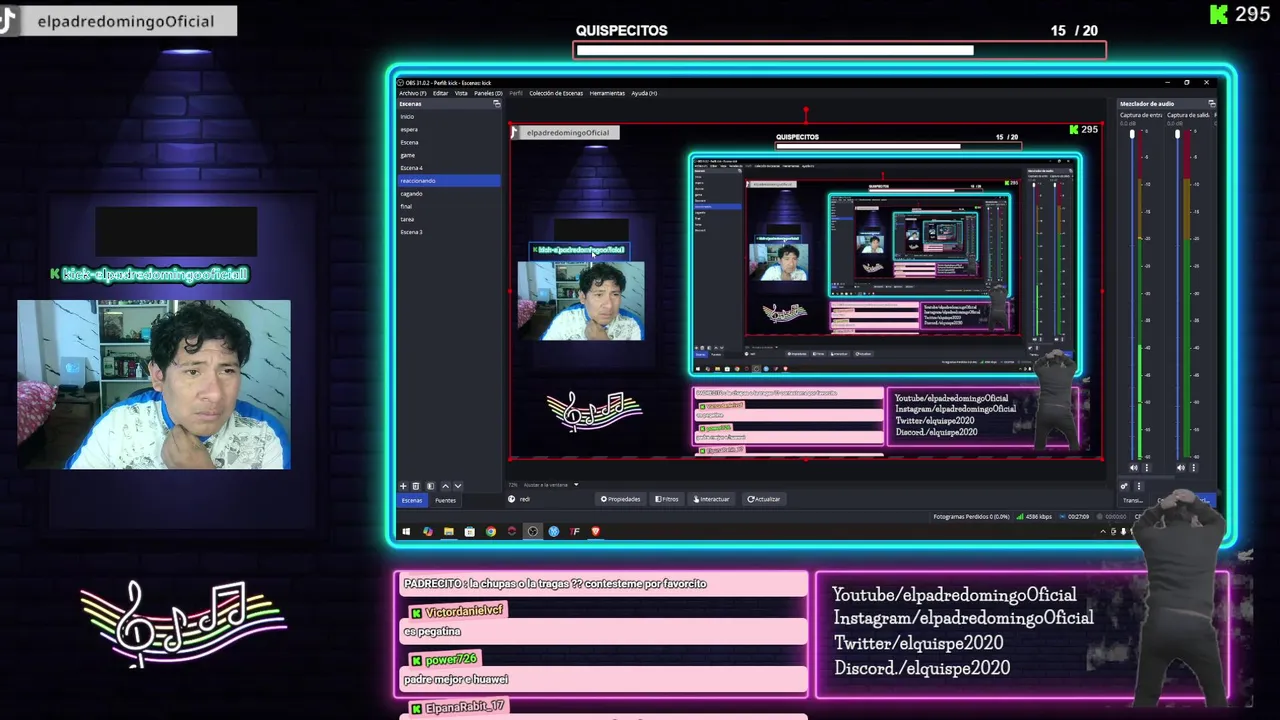Move selected scene up with arrow icon
The image size is (1280, 720).
click(x=445, y=486)
